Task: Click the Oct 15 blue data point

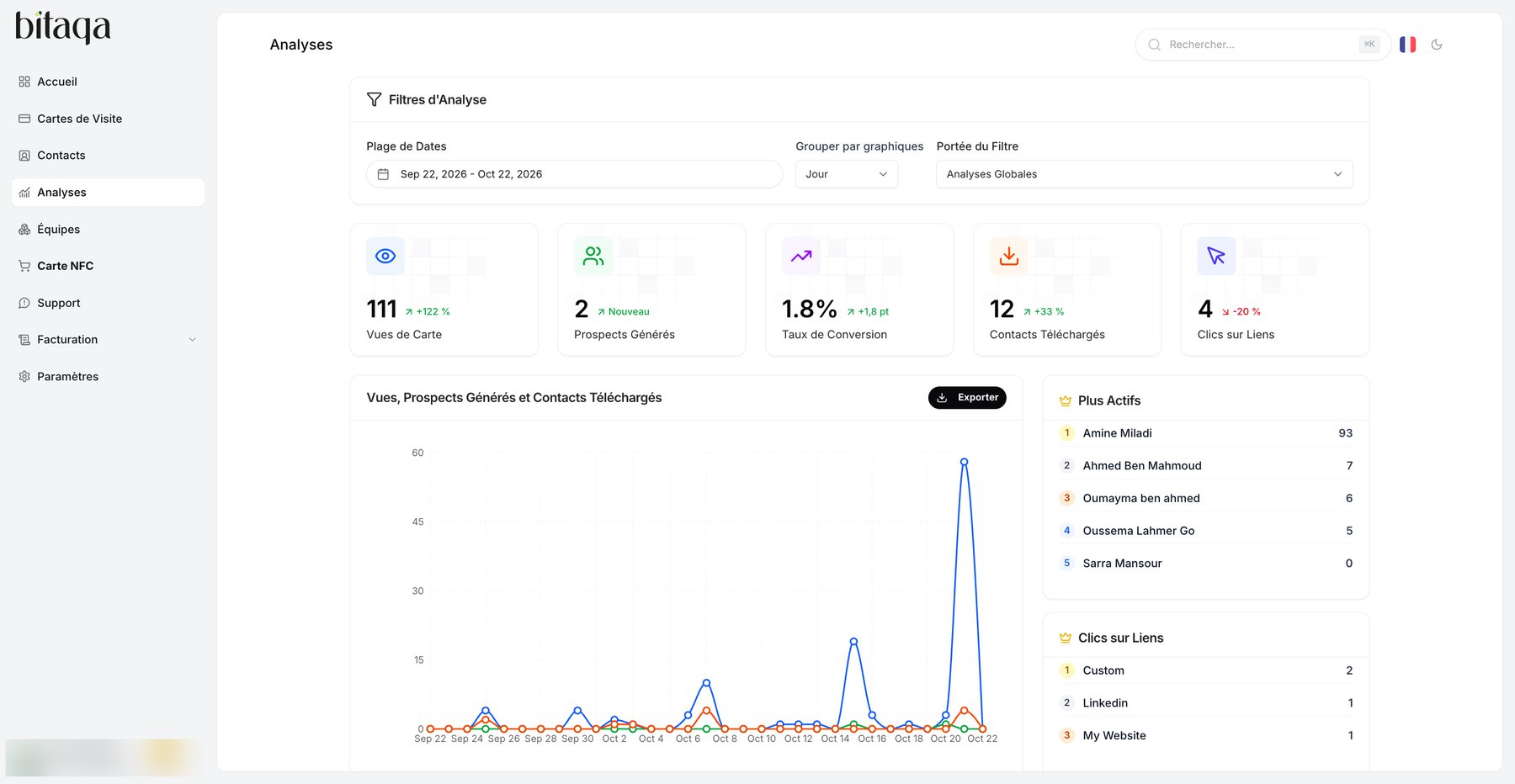Action: [853, 641]
